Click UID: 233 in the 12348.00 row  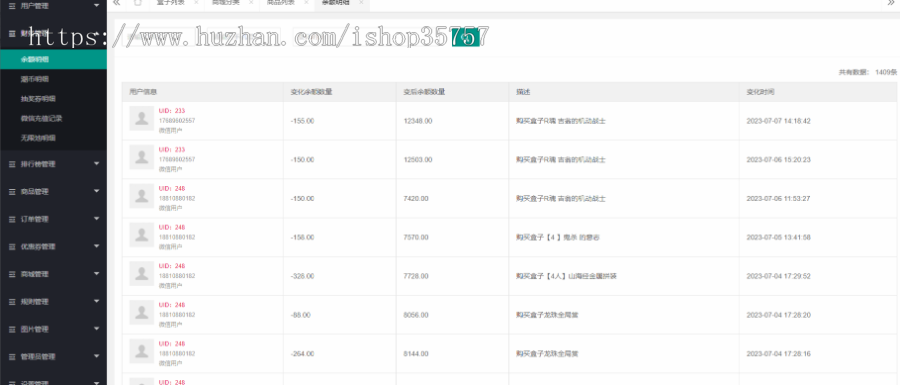click(x=172, y=111)
